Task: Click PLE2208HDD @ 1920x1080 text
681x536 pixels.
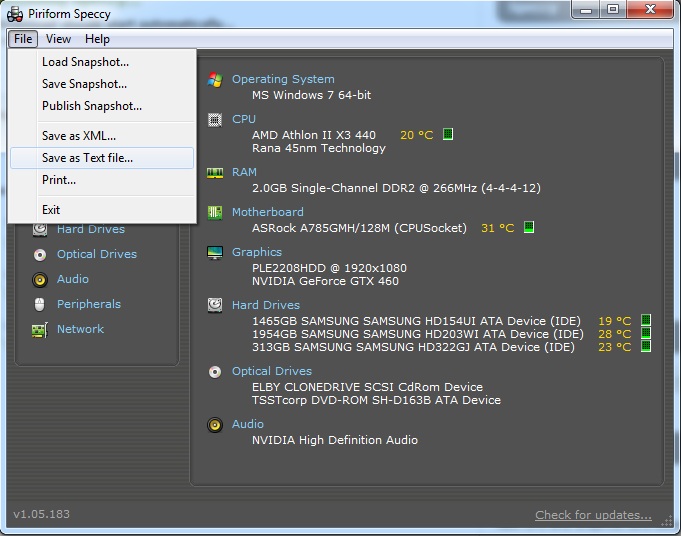Action: click(329, 268)
